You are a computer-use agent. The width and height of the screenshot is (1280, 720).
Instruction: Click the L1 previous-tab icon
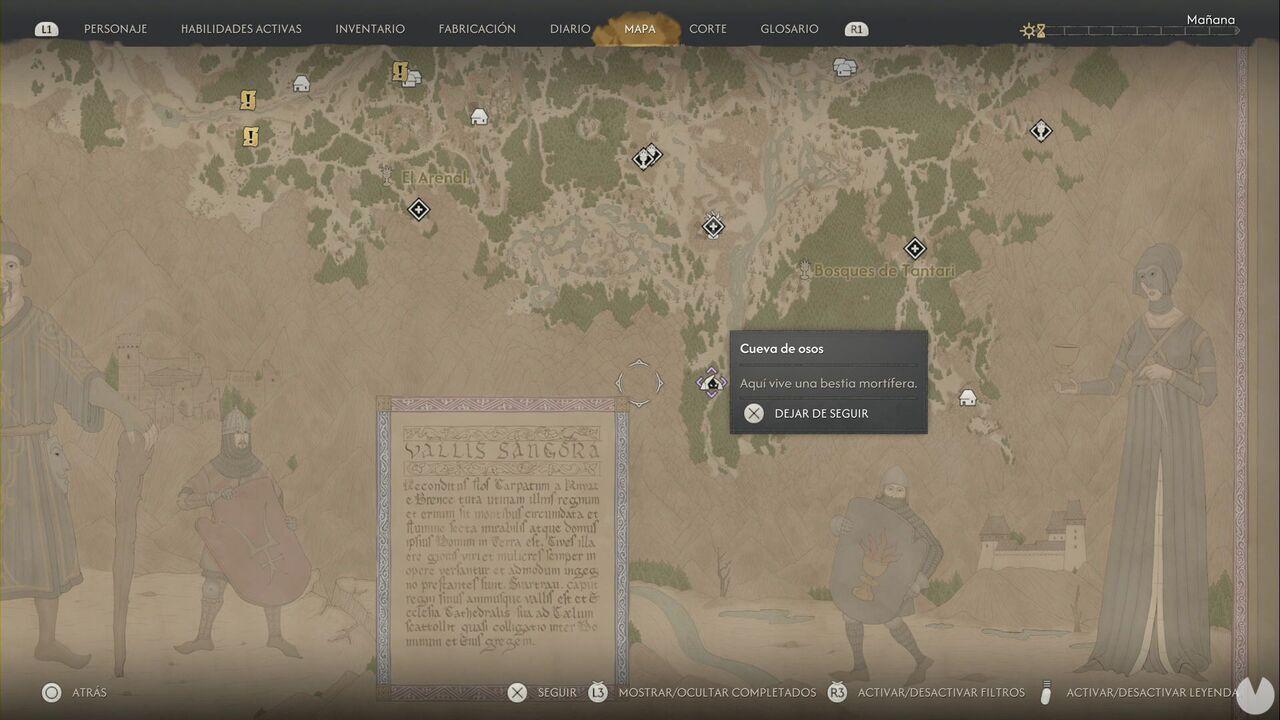pos(46,29)
